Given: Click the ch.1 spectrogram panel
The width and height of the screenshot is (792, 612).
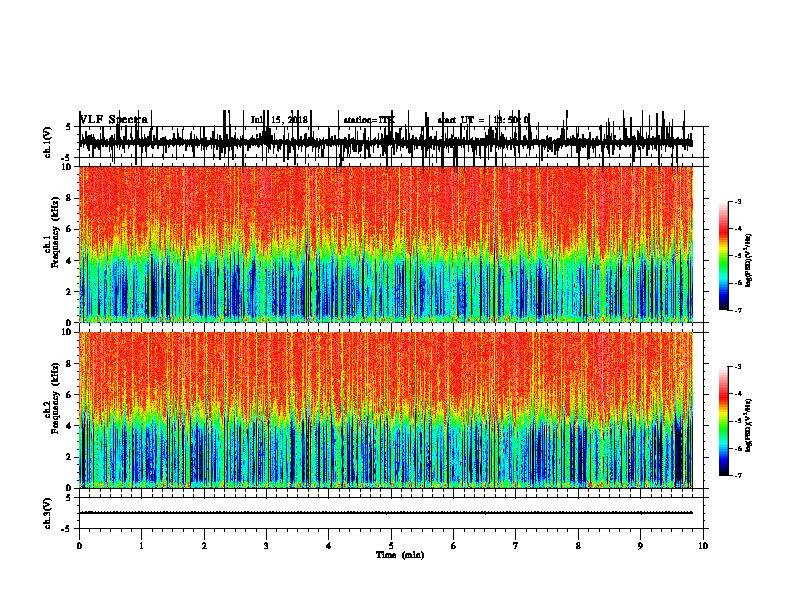Looking at the screenshot, I should 386,244.
